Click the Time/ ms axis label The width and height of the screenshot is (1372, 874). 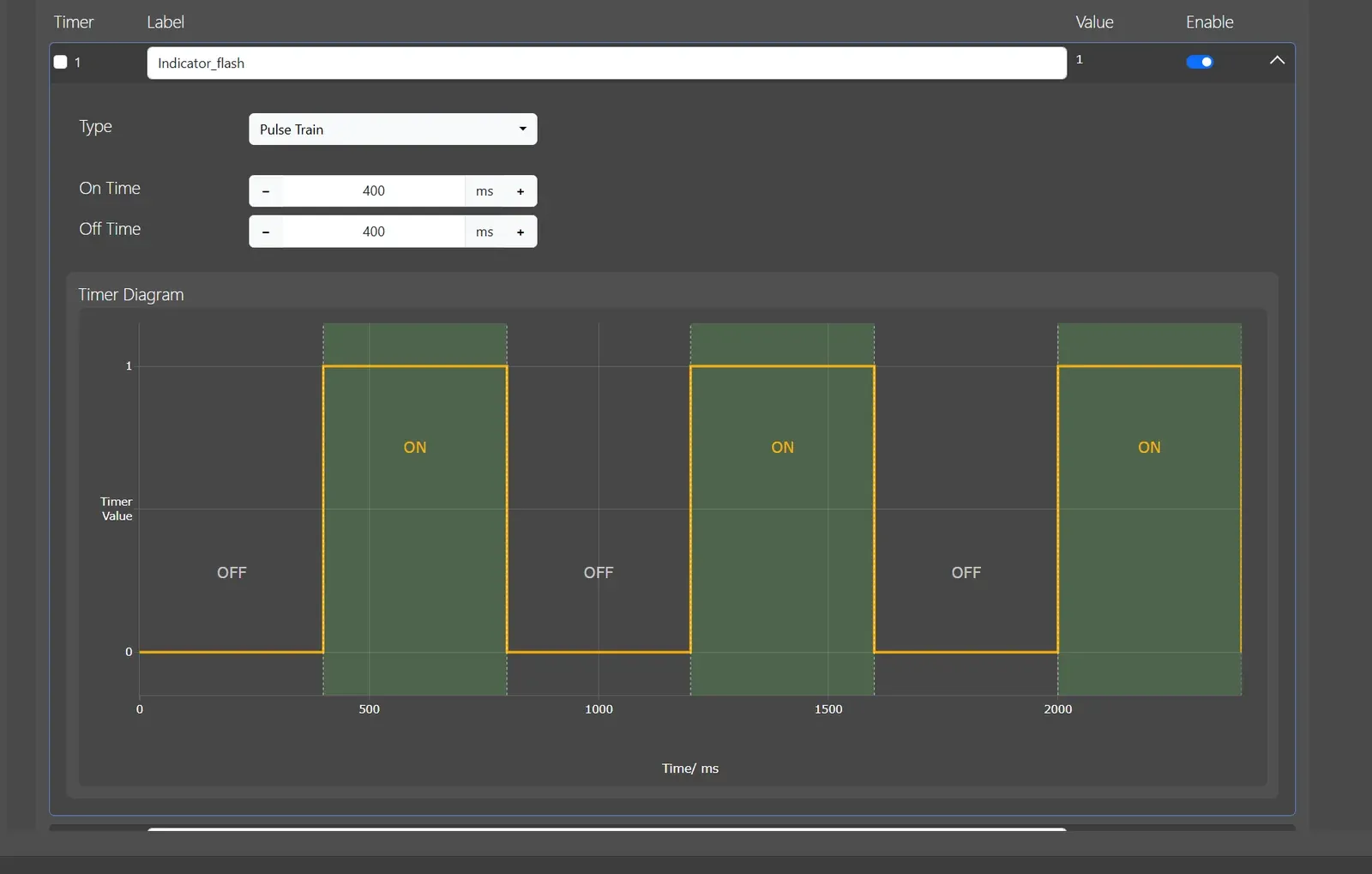point(690,769)
